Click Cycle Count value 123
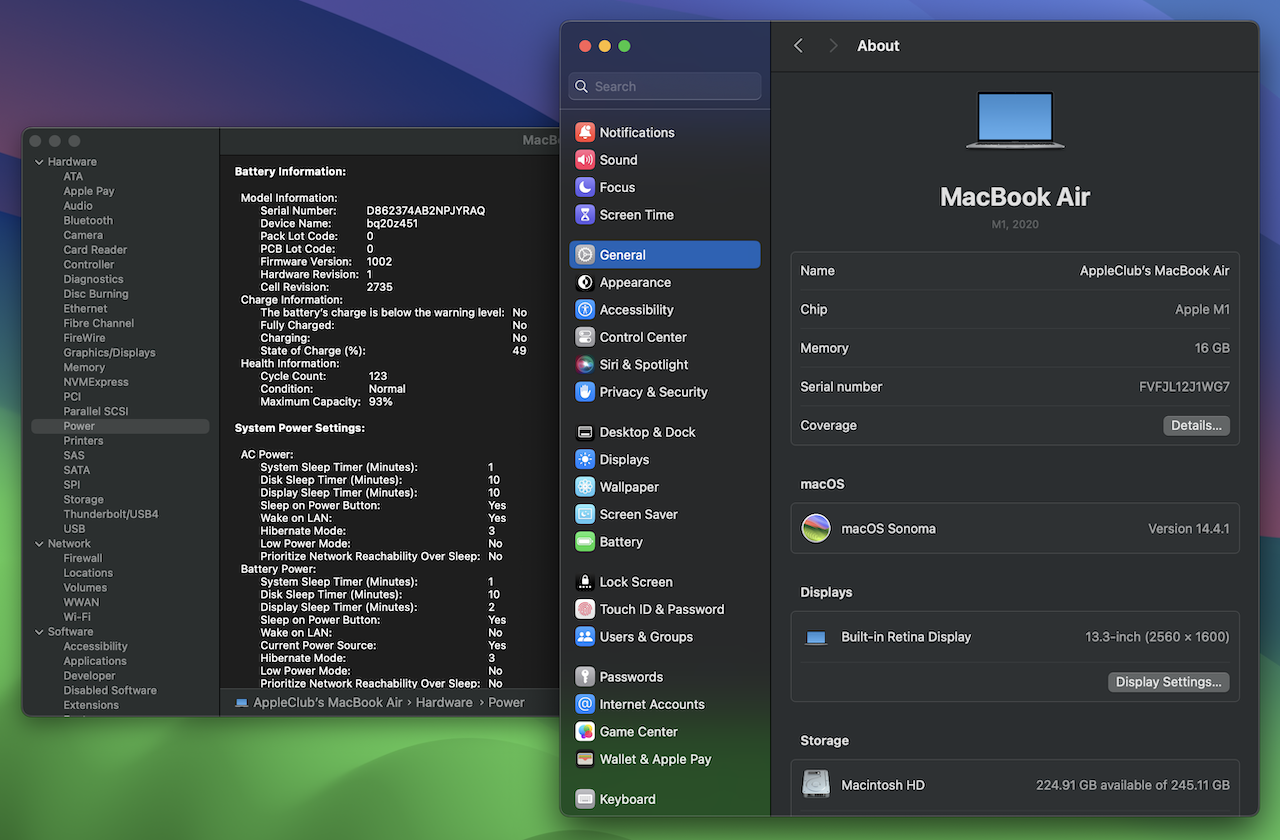 pos(378,376)
